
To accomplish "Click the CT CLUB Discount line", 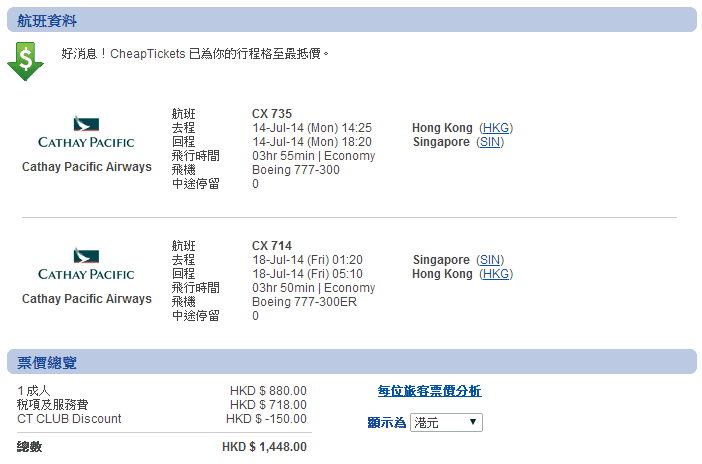I will coord(70,419).
